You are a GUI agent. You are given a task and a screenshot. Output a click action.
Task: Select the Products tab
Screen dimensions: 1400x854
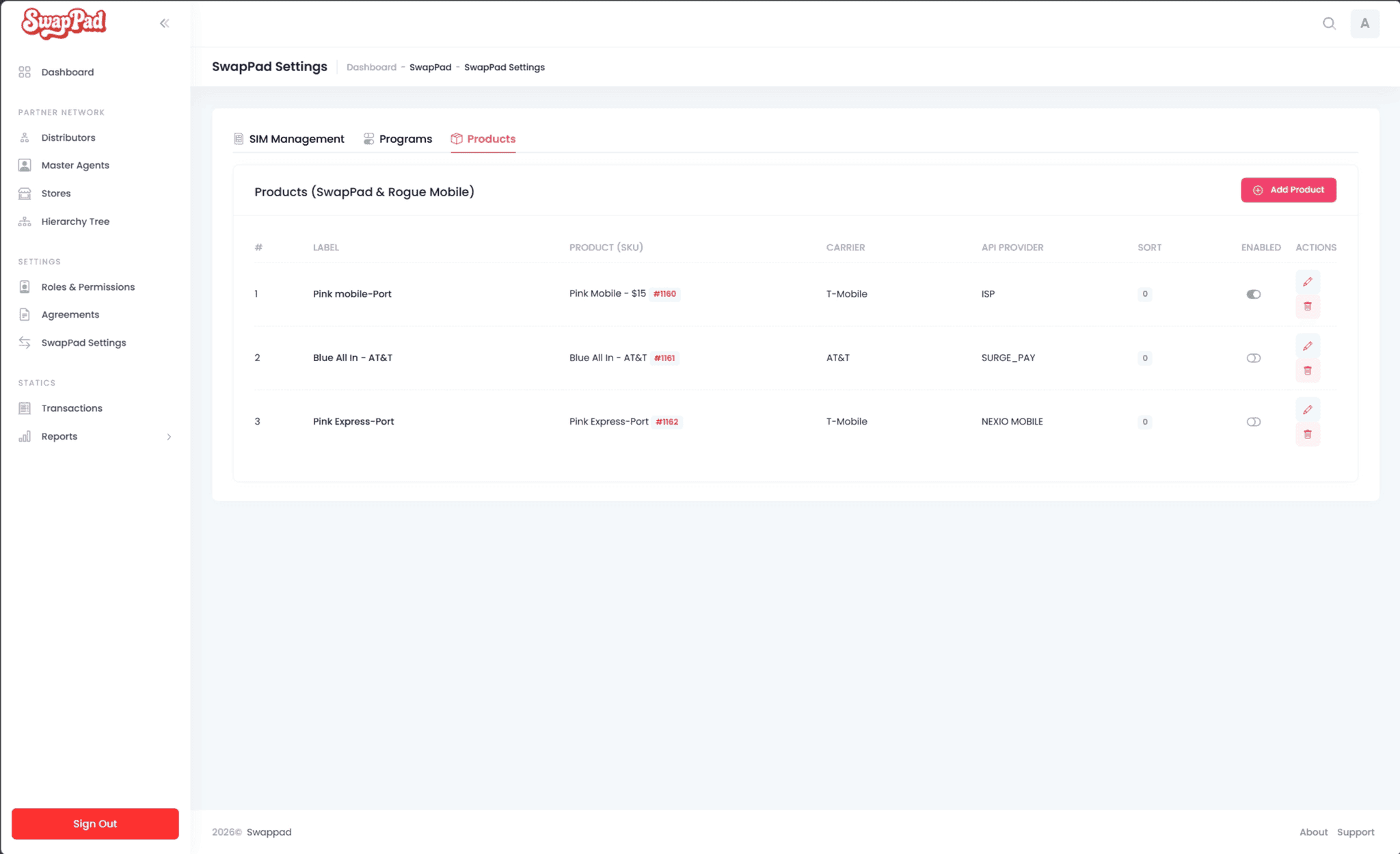coord(483,139)
